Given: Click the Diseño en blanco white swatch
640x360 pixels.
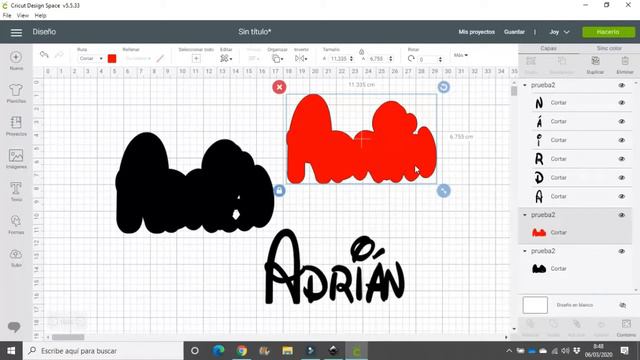Looking at the screenshot, I should [x=535, y=305].
